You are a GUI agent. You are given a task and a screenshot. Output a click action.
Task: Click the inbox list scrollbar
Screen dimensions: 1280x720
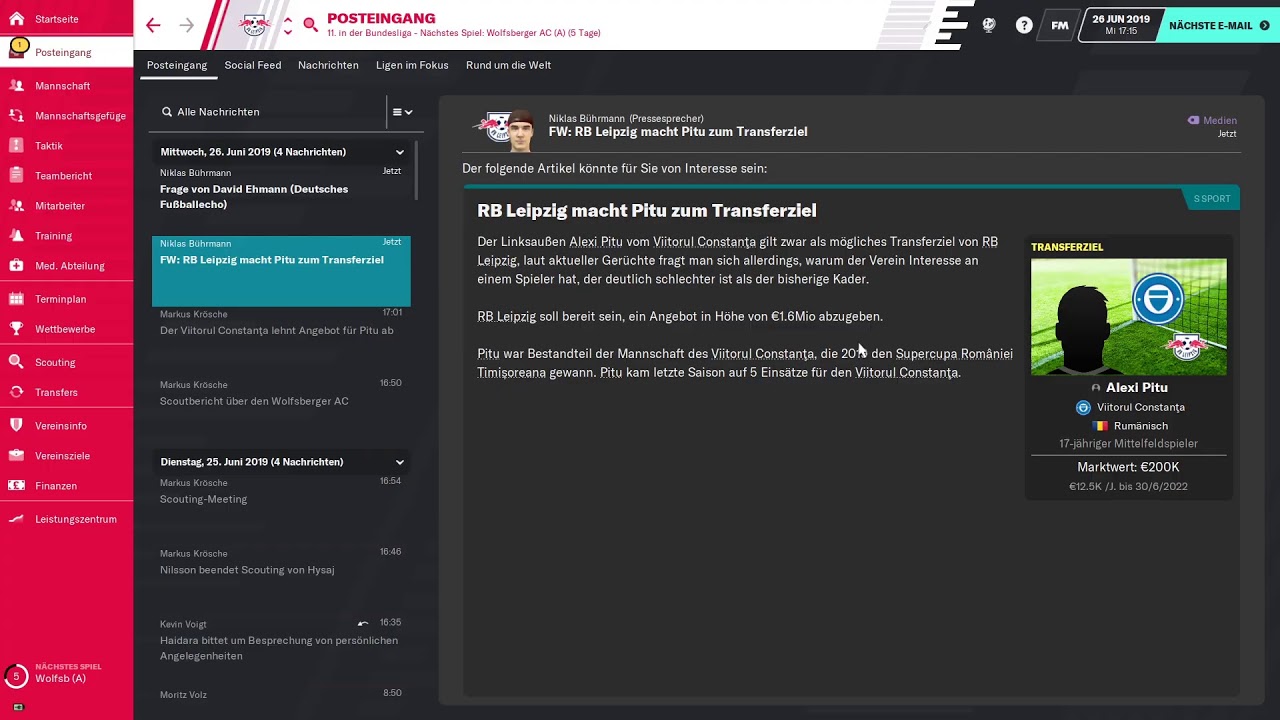point(416,172)
